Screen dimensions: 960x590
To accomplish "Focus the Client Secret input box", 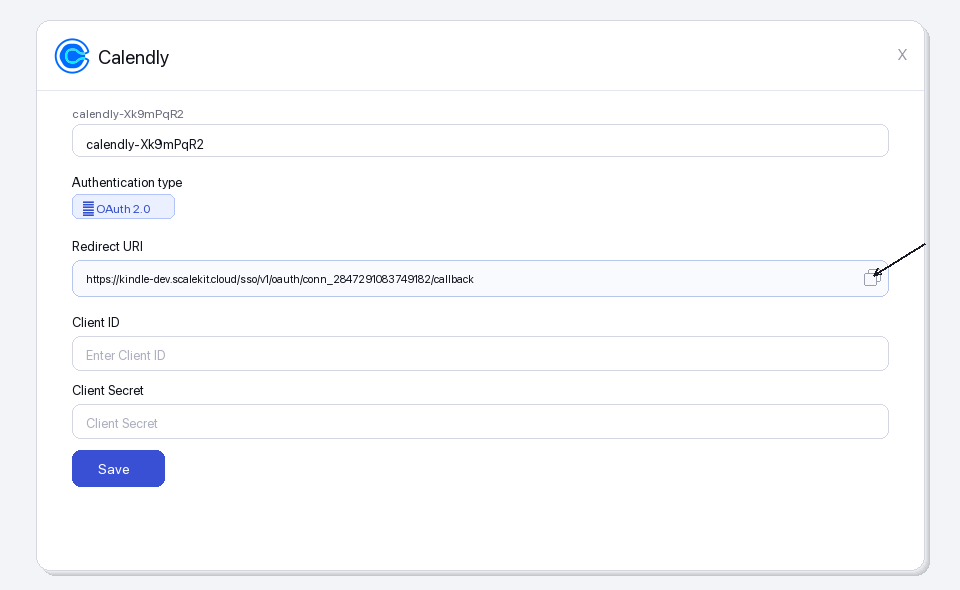I will (480, 421).
